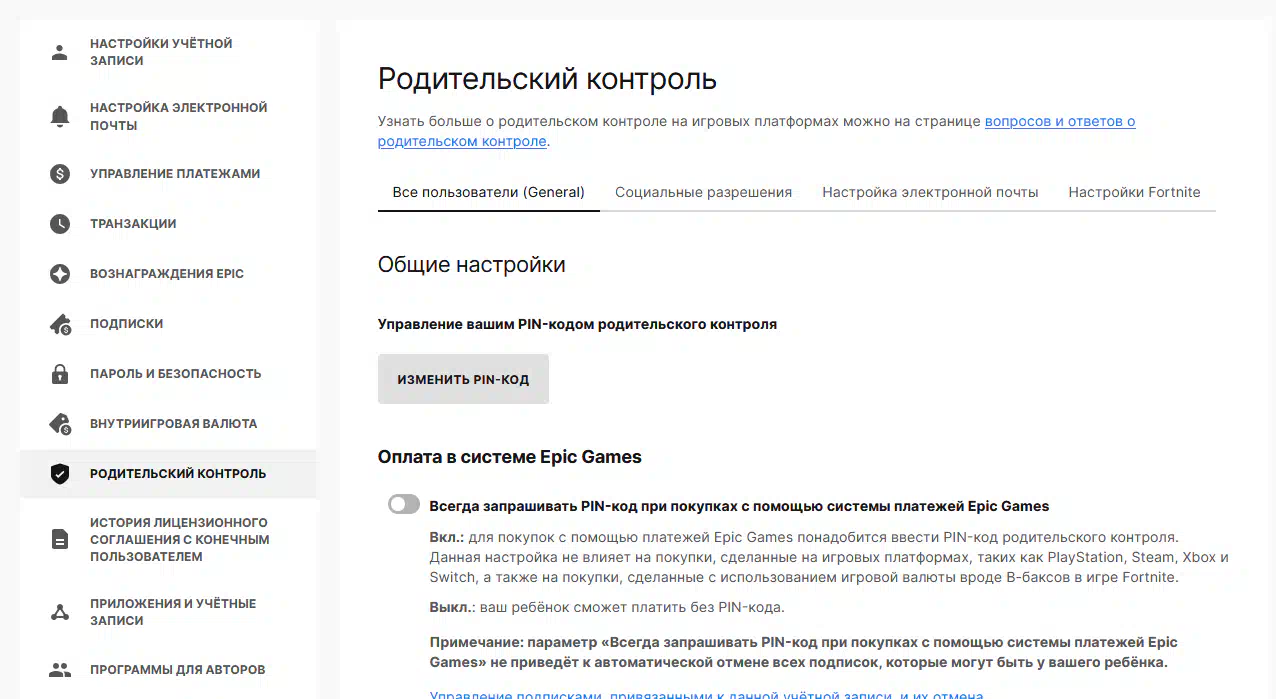Open the apps and accounts nodes icon

[x=60, y=612]
